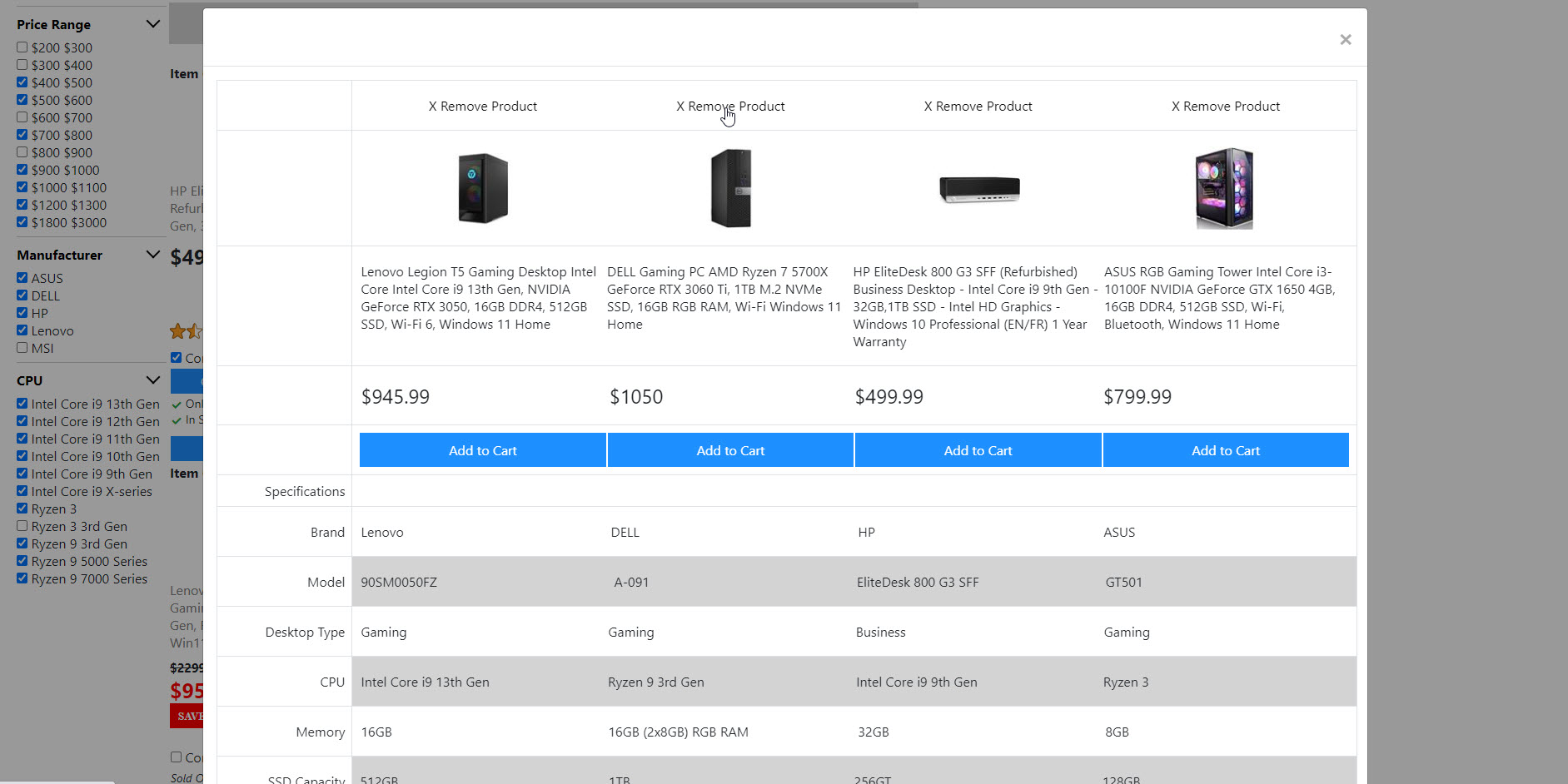Toggle the Ryzen 3 3rd Gen checkbox
Image resolution: width=1568 pixels, height=784 pixels.
point(22,526)
